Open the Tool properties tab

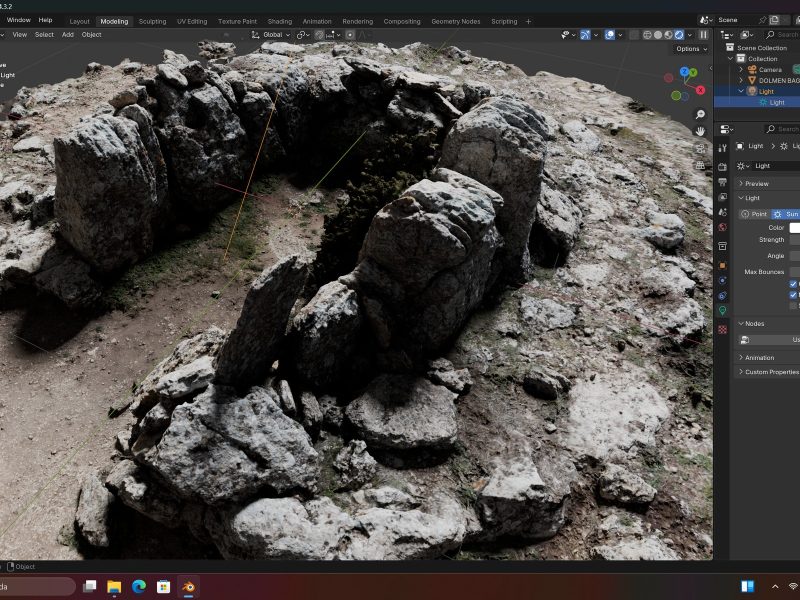[x=722, y=148]
